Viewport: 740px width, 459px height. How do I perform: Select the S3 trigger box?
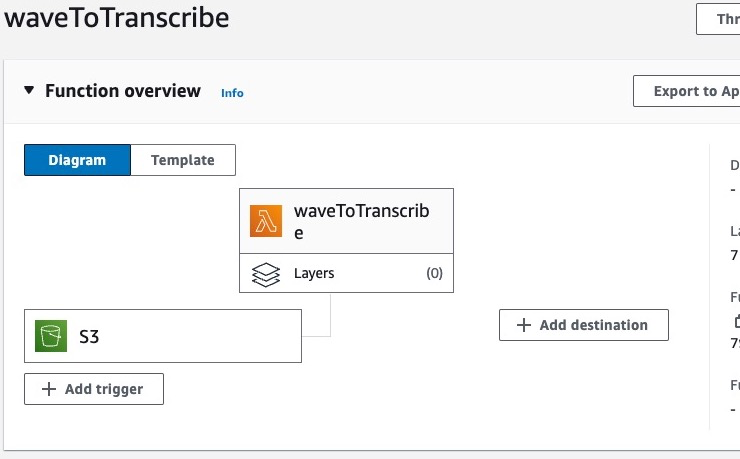[x=163, y=336]
